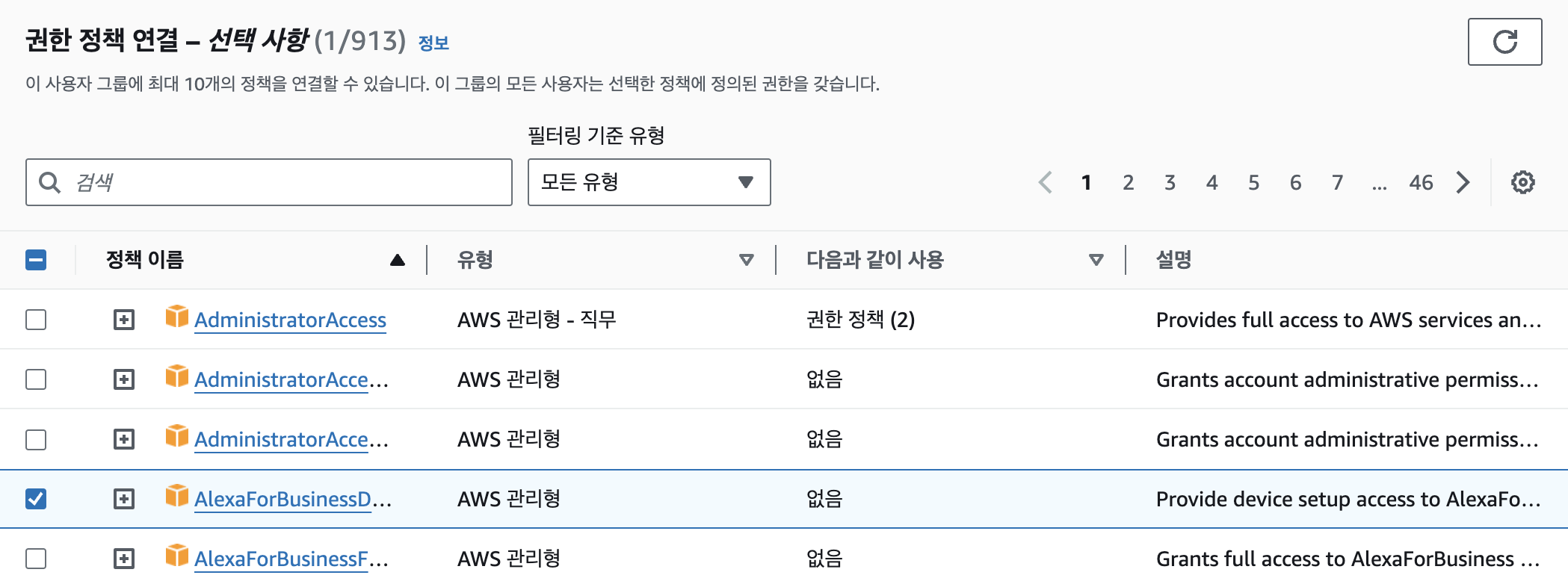Screen dimensions: 1568x587
Task: Open the table preferences gear
Action: coord(1522,182)
